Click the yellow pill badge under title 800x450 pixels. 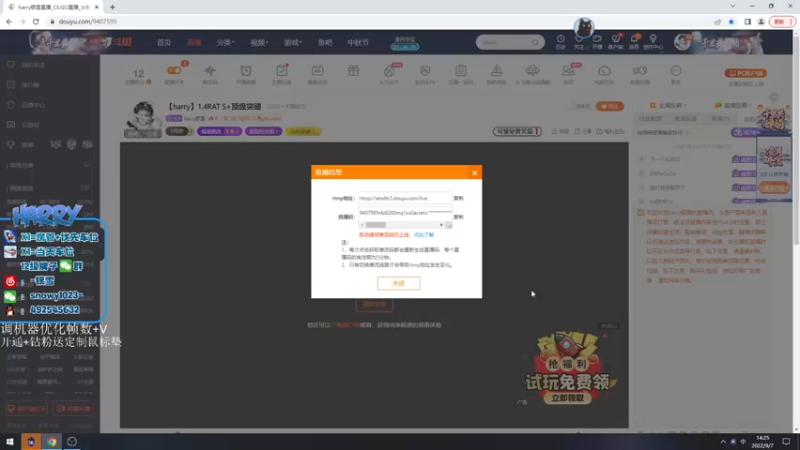pyautogui.click(x=303, y=132)
